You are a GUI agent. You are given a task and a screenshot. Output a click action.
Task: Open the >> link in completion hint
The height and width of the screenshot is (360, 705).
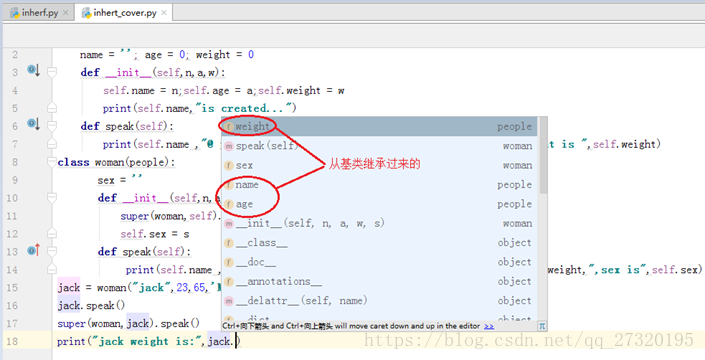(489, 326)
